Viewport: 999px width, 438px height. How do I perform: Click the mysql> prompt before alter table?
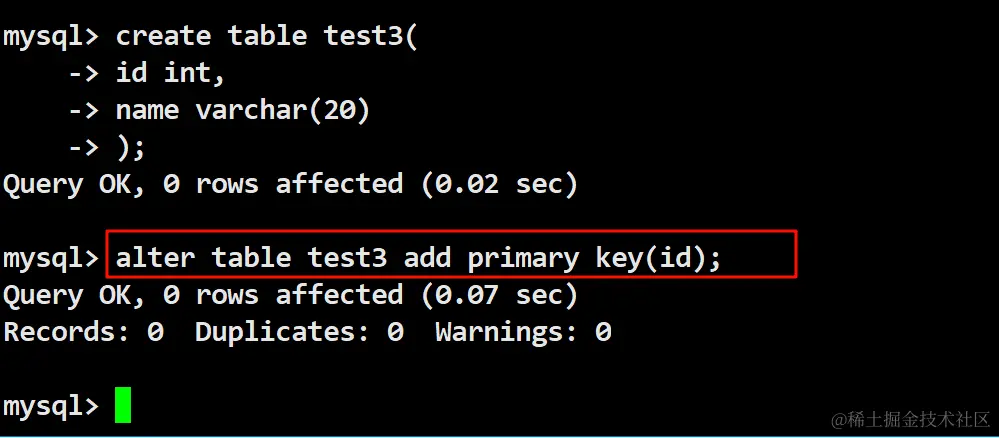coord(51,258)
